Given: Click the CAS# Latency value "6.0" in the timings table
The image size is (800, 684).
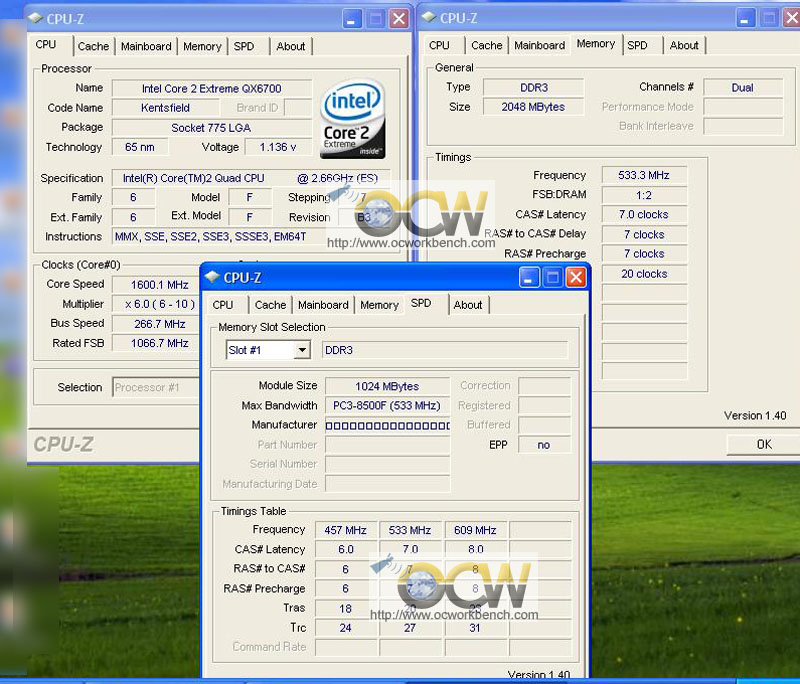Looking at the screenshot, I should pos(346,549).
